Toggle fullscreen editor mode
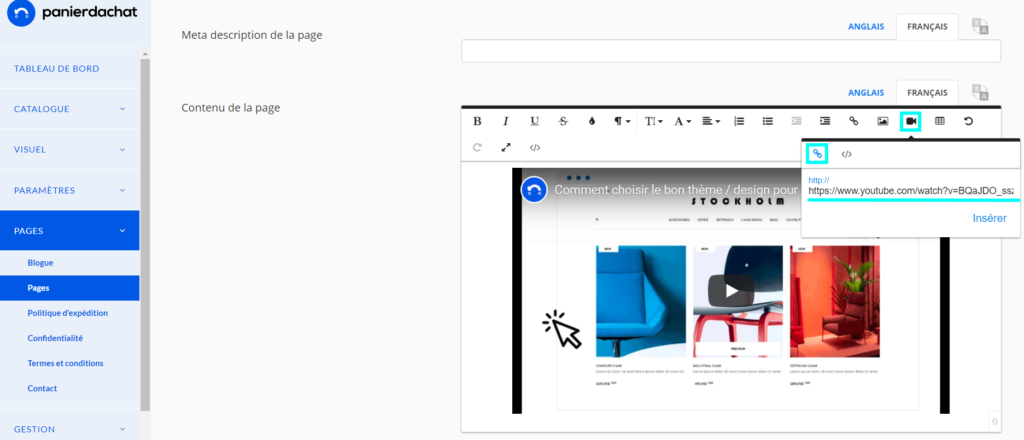 tap(505, 148)
